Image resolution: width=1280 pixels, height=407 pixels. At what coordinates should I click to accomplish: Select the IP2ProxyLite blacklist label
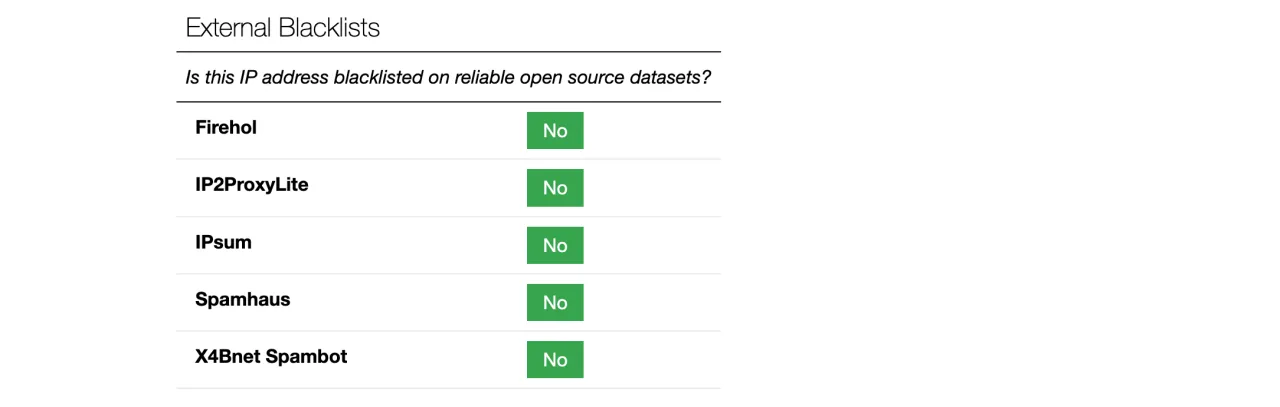coord(252,185)
